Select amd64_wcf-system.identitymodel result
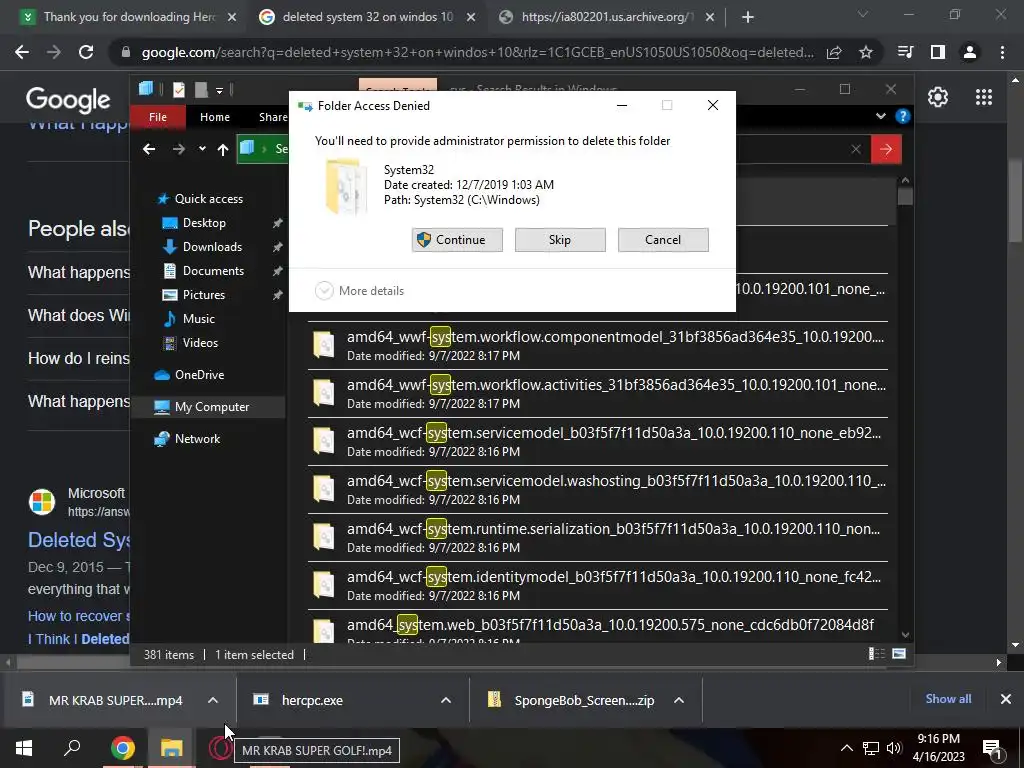1024x768 pixels. point(598,586)
